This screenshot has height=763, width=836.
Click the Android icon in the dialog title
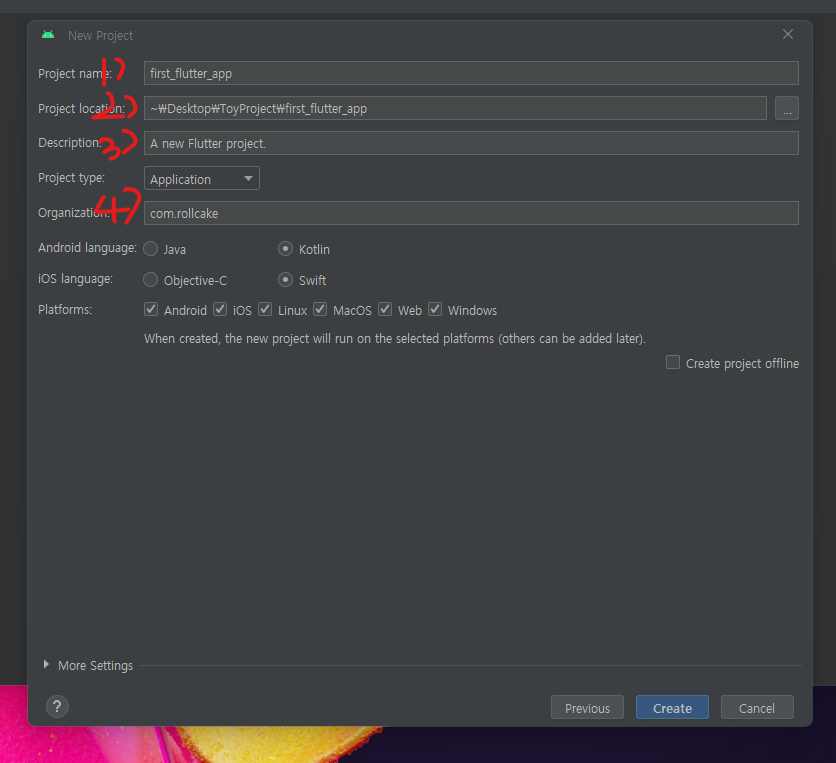(x=48, y=35)
